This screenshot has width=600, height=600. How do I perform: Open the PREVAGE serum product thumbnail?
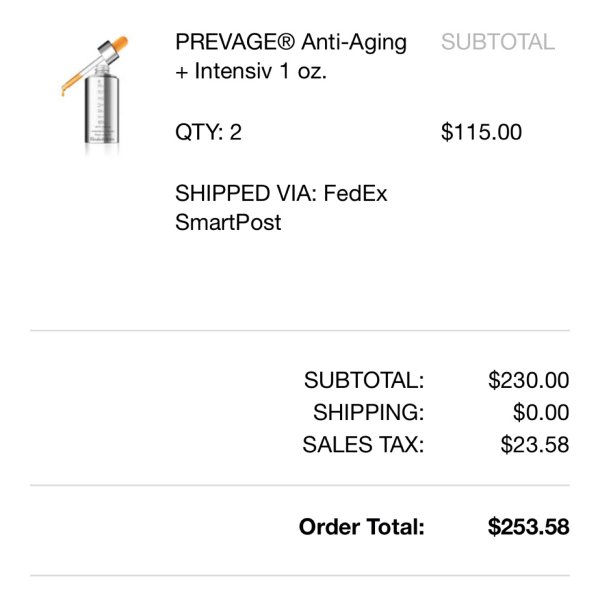(x=95, y=94)
